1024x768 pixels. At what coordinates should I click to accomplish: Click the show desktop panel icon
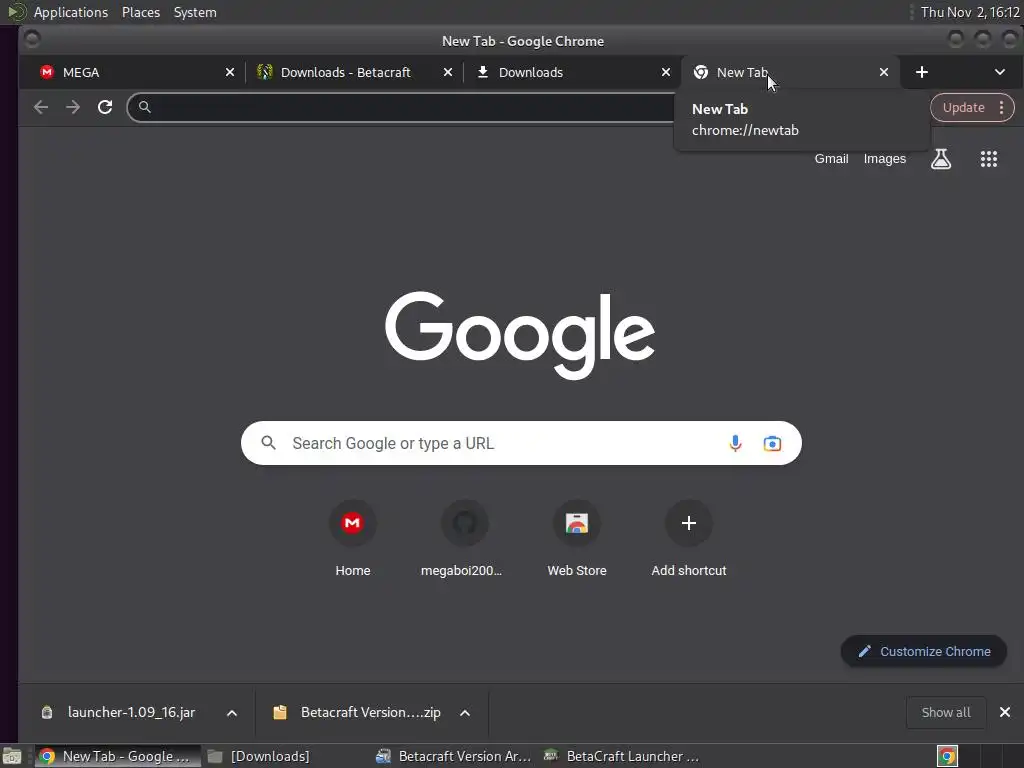coord(12,756)
